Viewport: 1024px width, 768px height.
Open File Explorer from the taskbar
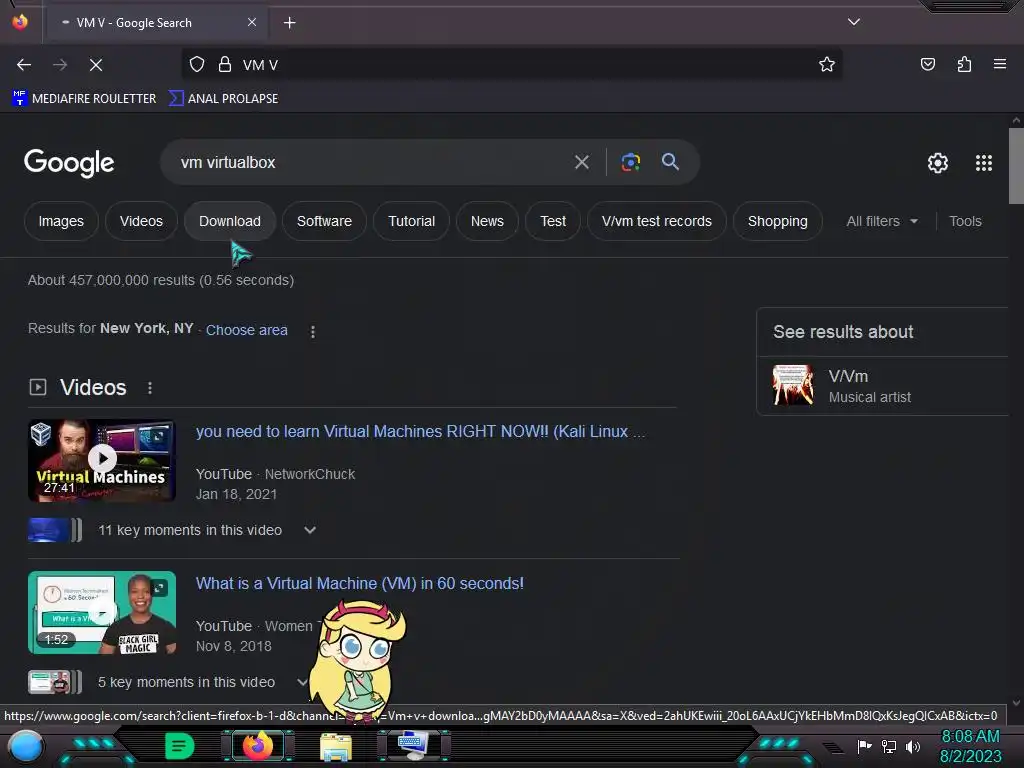[336, 746]
